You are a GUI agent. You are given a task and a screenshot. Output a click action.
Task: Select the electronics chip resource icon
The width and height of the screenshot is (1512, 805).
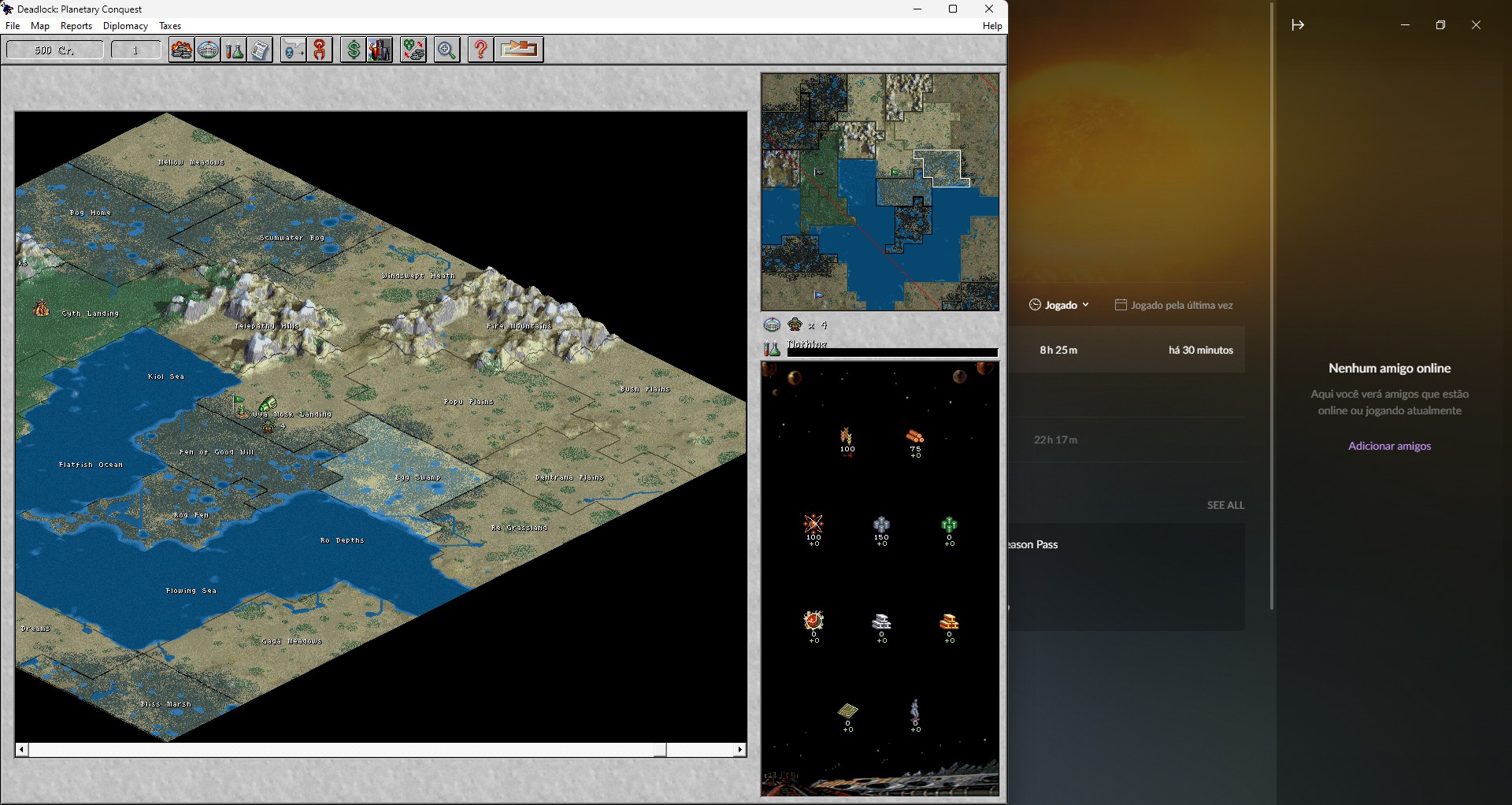click(x=847, y=710)
